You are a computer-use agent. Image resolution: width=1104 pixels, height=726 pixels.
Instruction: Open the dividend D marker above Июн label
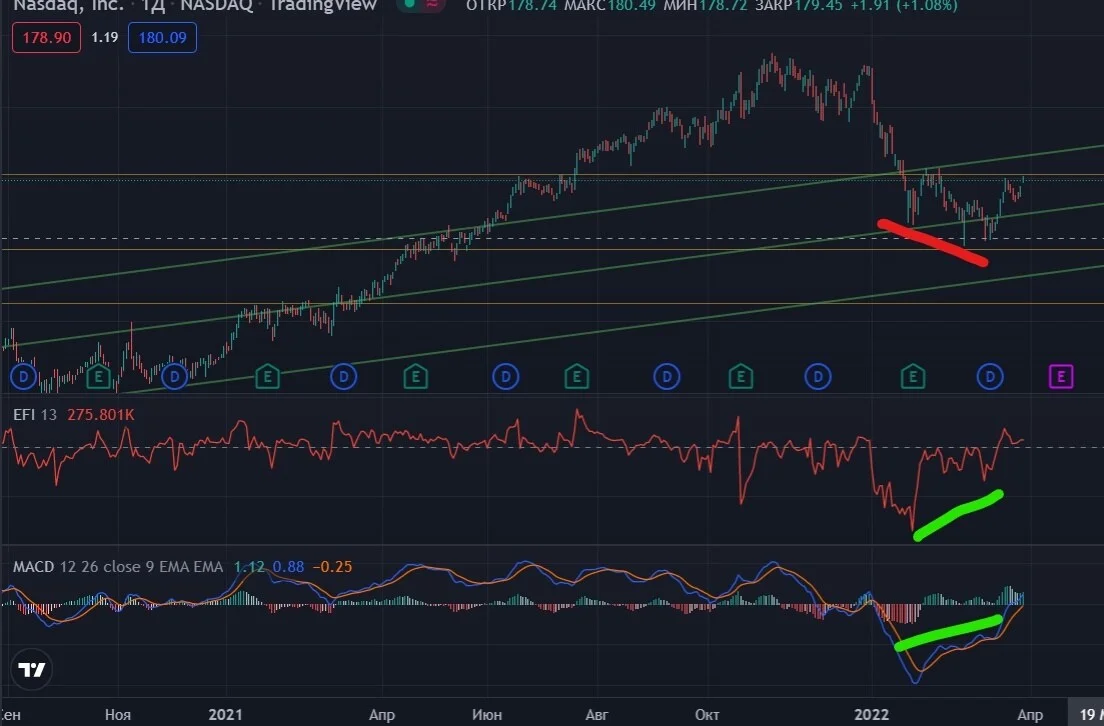[x=506, y=377]
